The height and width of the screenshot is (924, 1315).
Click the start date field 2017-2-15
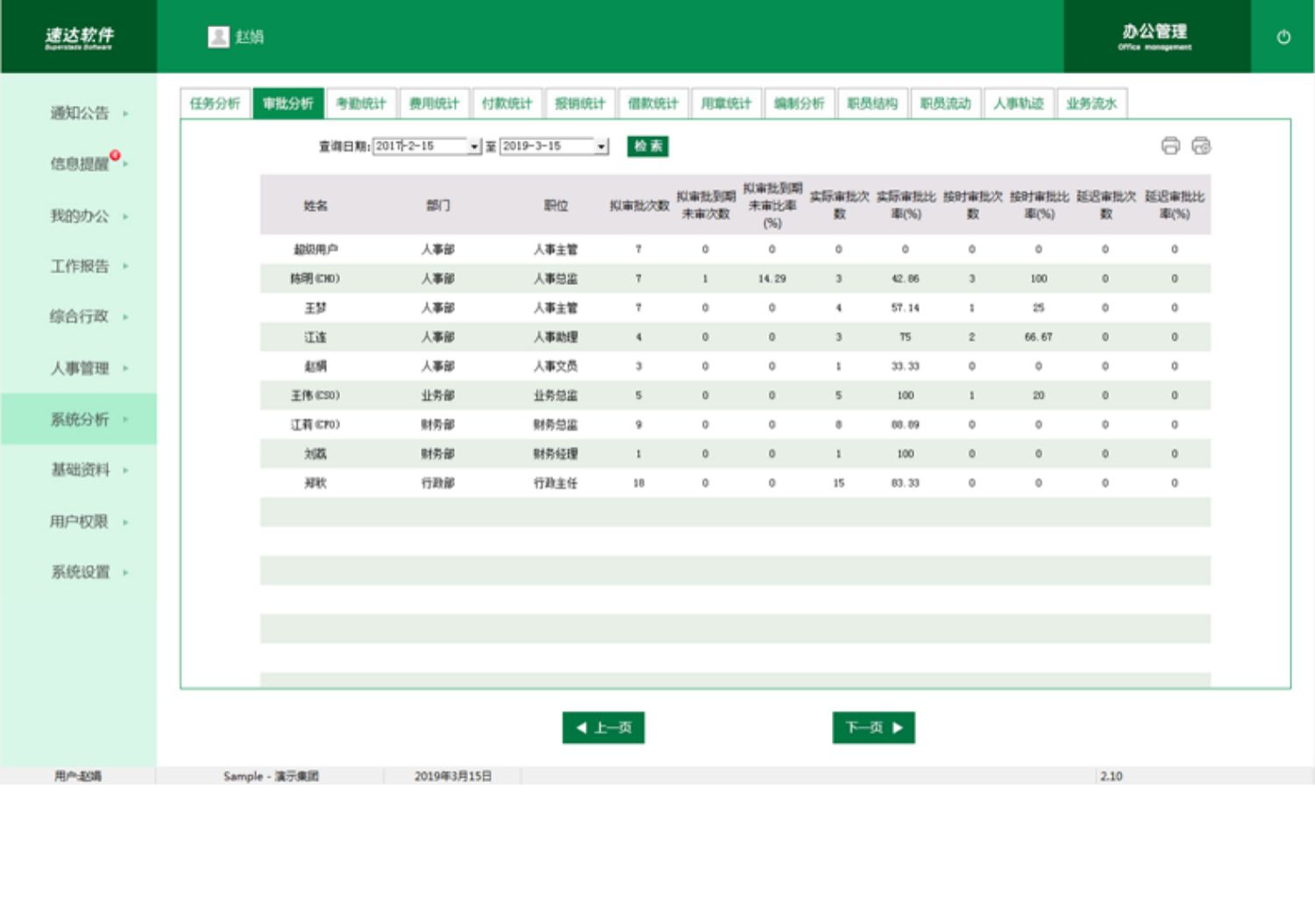(x=421, y=146)
